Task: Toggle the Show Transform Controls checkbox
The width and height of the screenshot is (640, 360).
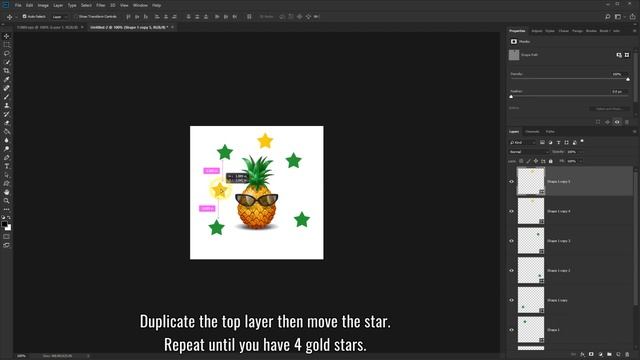Action: (x=76, y=17)
